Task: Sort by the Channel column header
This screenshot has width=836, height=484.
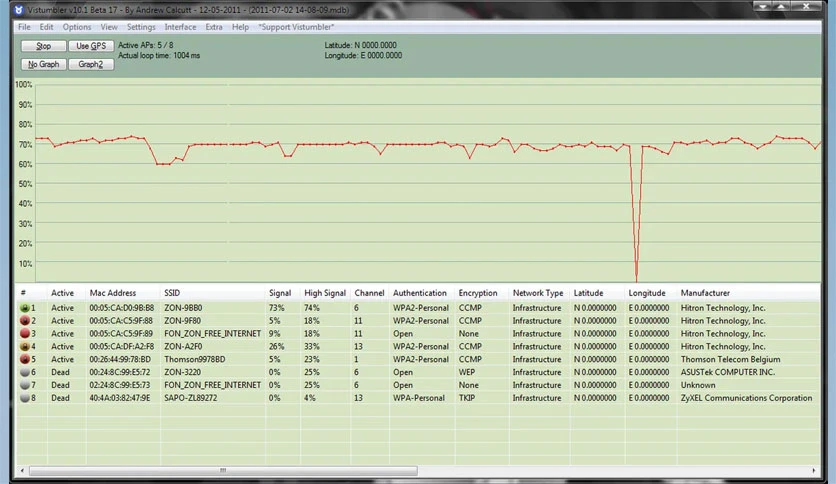Action: 369,293
